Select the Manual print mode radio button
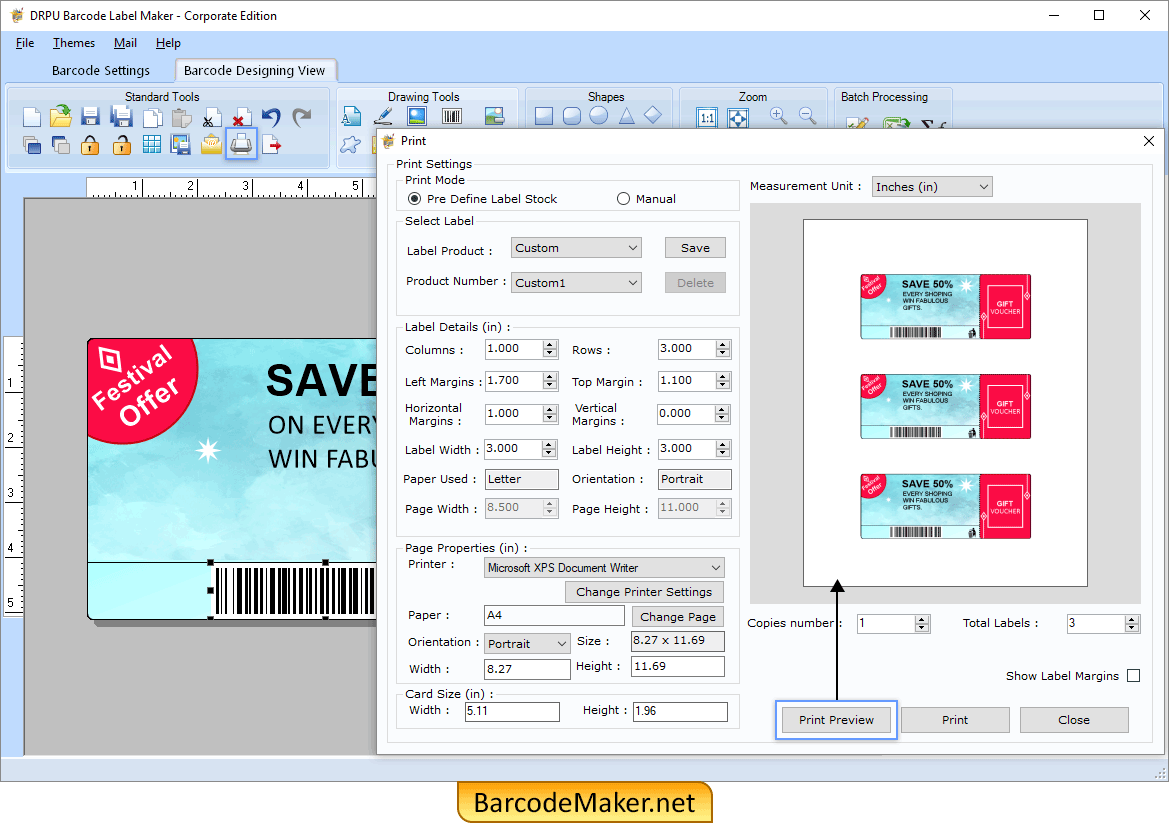Screen dimensions: 1169x823 click(623, 198)
